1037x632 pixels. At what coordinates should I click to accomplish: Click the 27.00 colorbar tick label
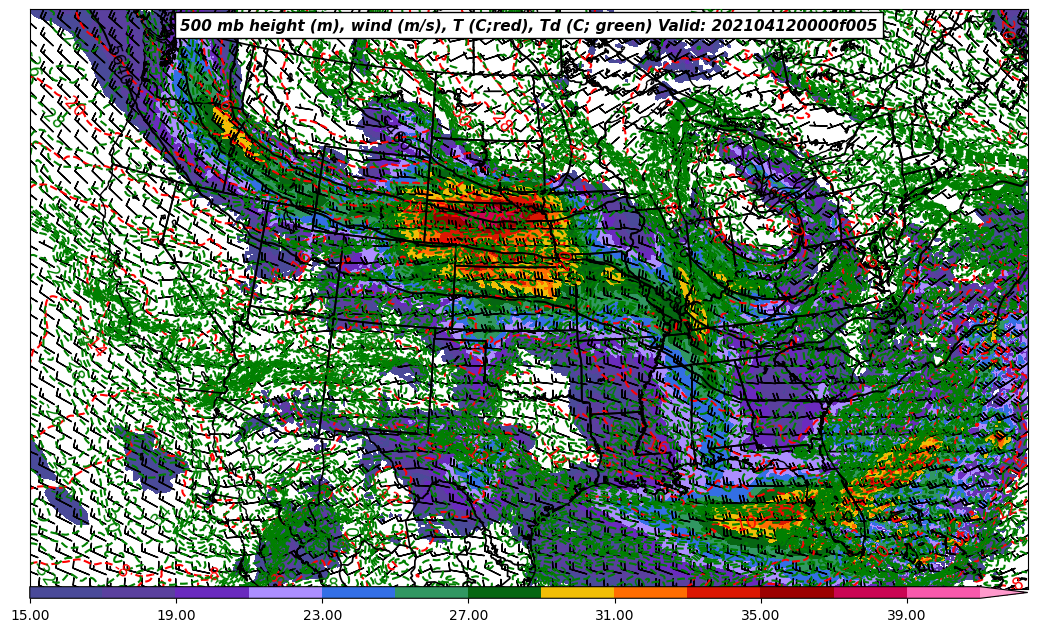click(468, 615)
